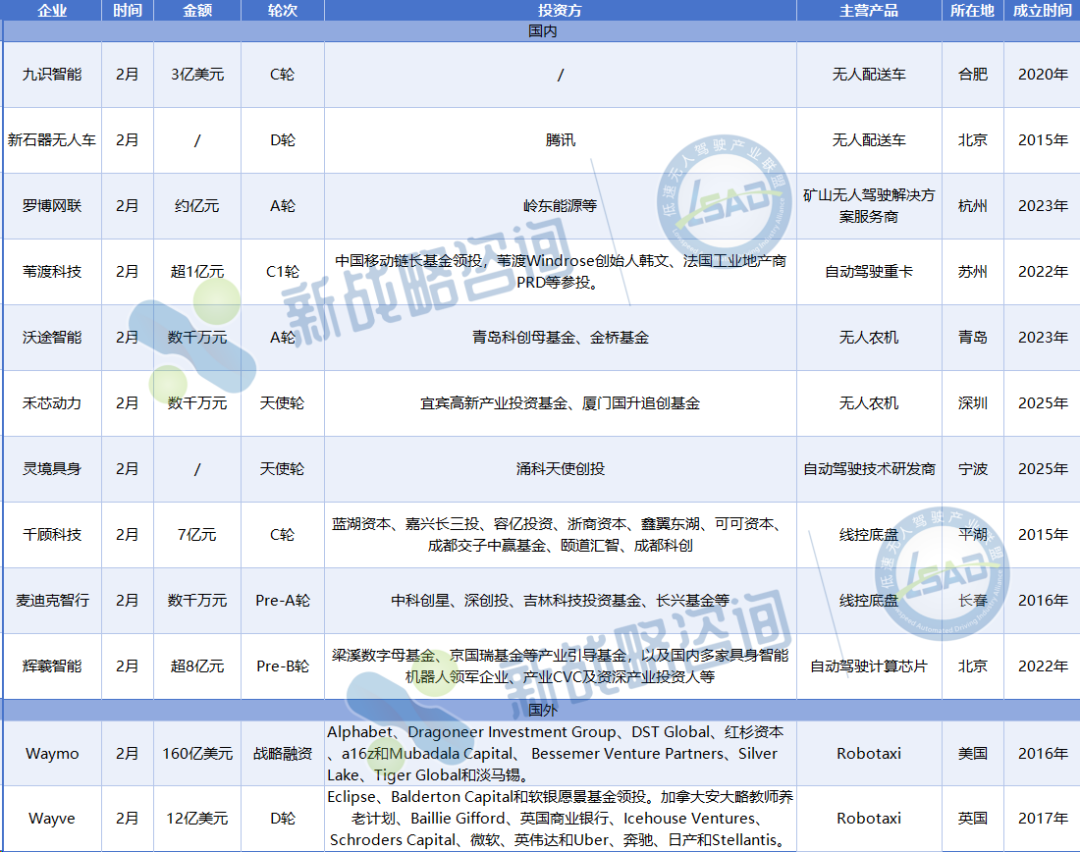Viewport: 1080px width, 852px height.
Task: Select the 岭东能源等 investor cell
Action: (560, 206)
